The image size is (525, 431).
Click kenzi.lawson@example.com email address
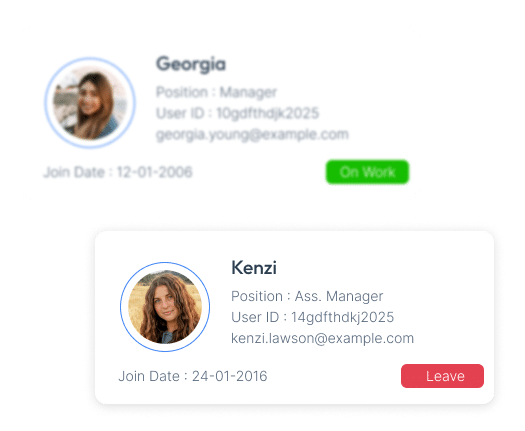tap(322, 338)
